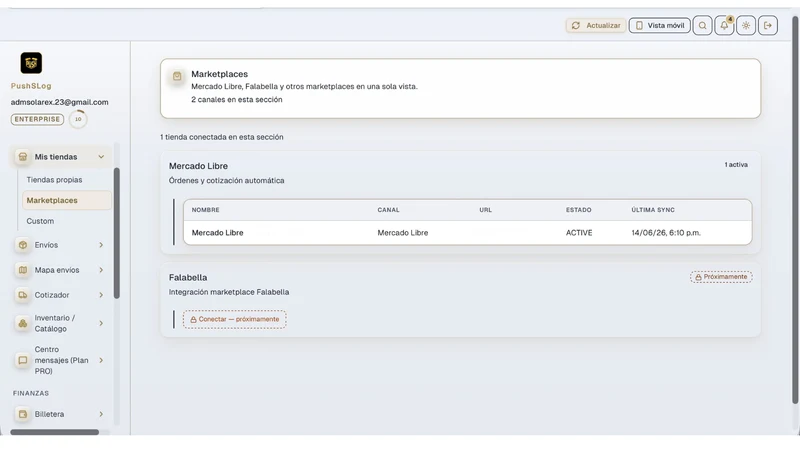
Task: Click the logout exit icon
Action: pyautogui.click(x=768, y=26)
